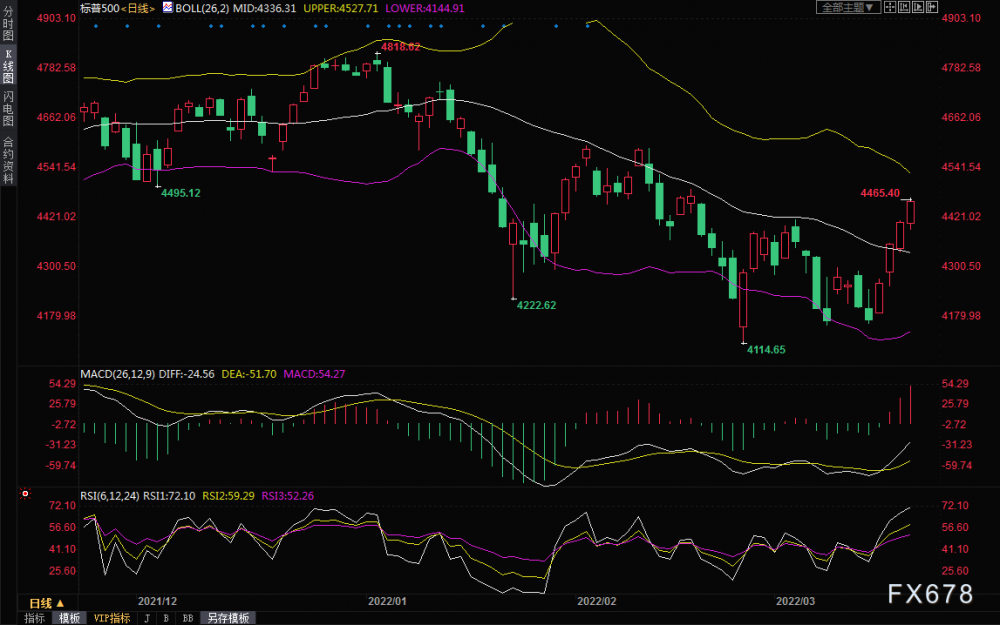
Task: Click the 4465.40 latest high label
Action: (880, 193)
